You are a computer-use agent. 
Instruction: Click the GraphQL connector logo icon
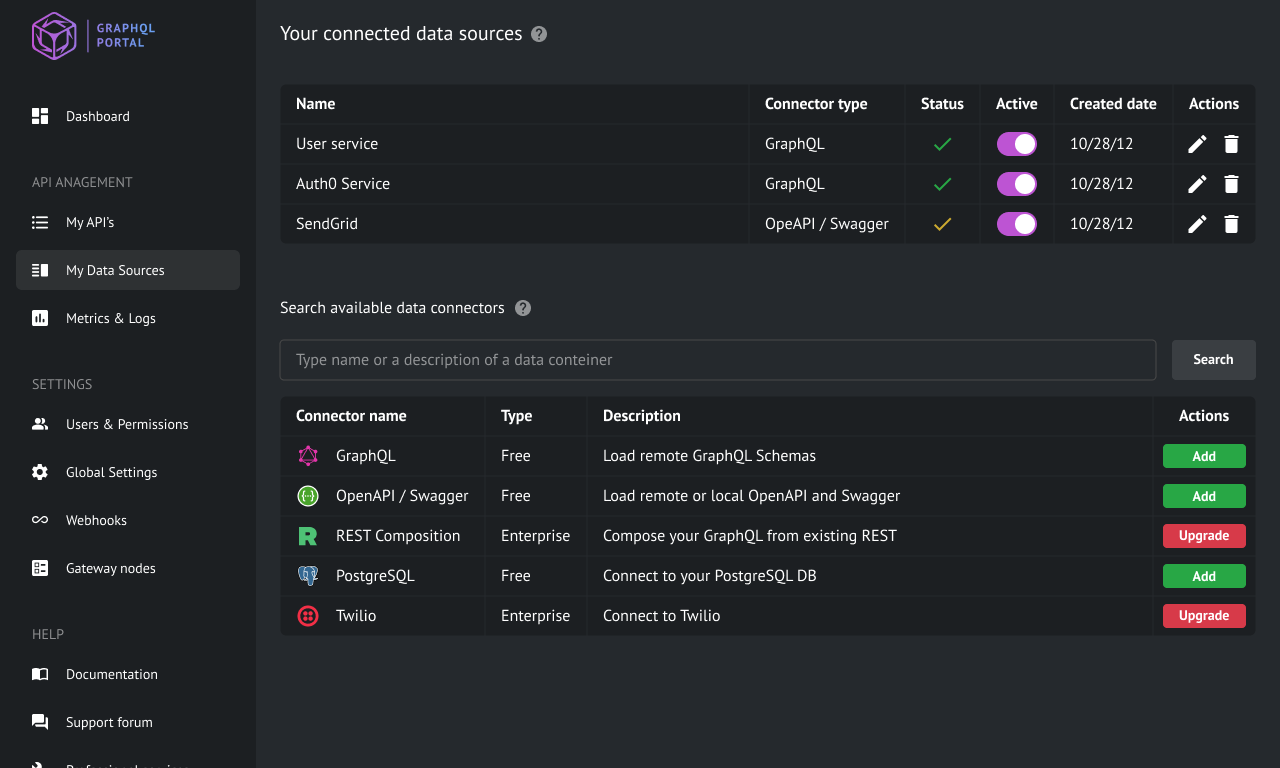click(308, 456)
